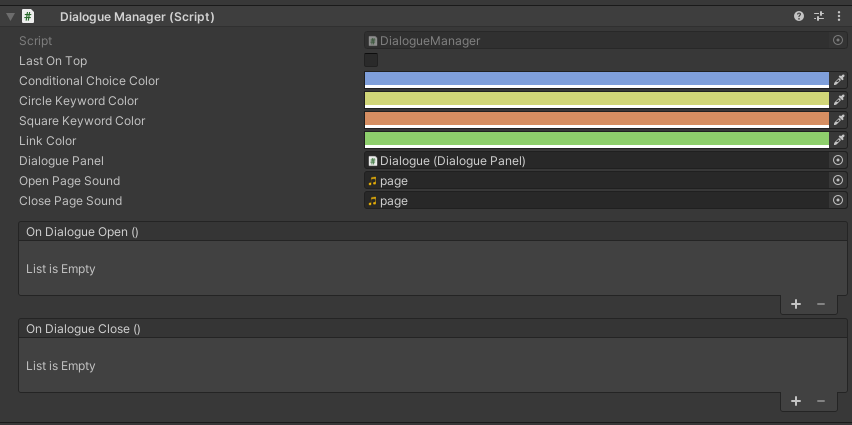Screen dimensions: 852x425
Task: Use eyedropper for Square Keyword Color
Action: point(839,121)
